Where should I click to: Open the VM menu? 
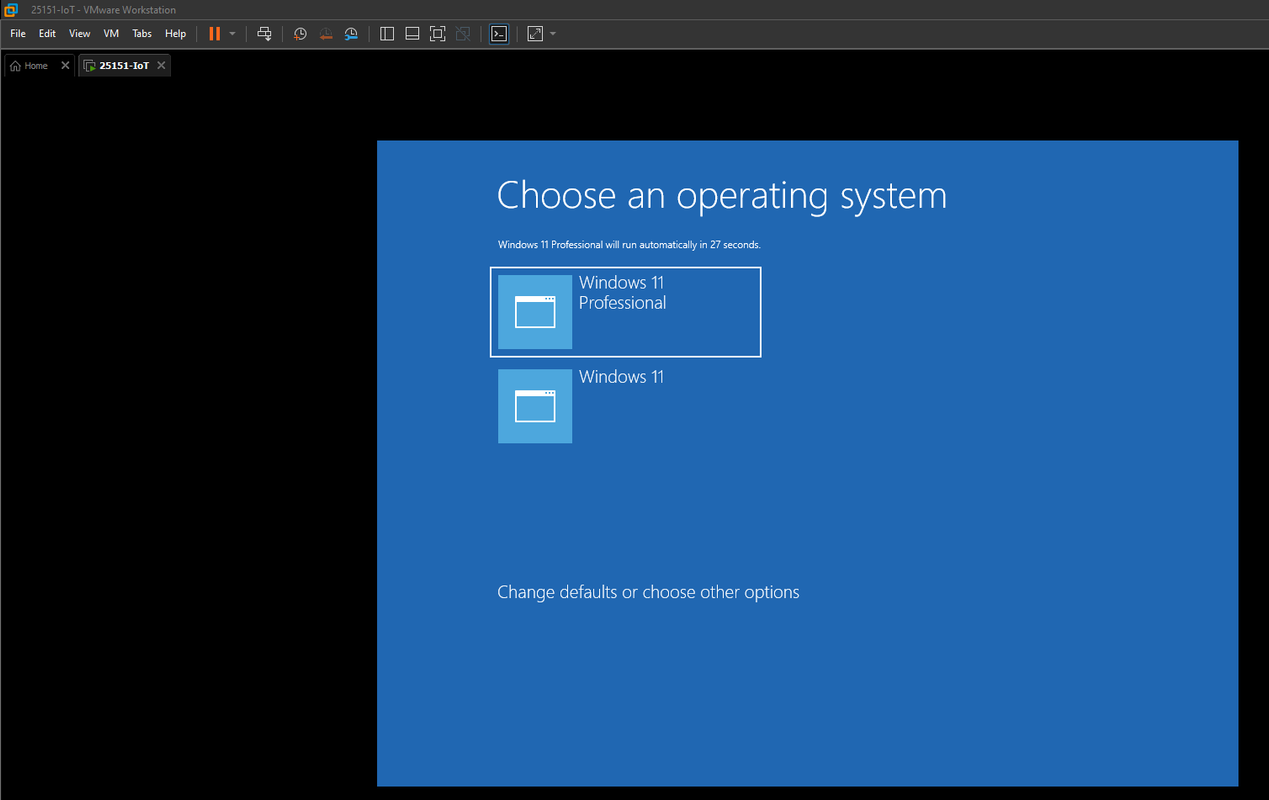(111, 33)
